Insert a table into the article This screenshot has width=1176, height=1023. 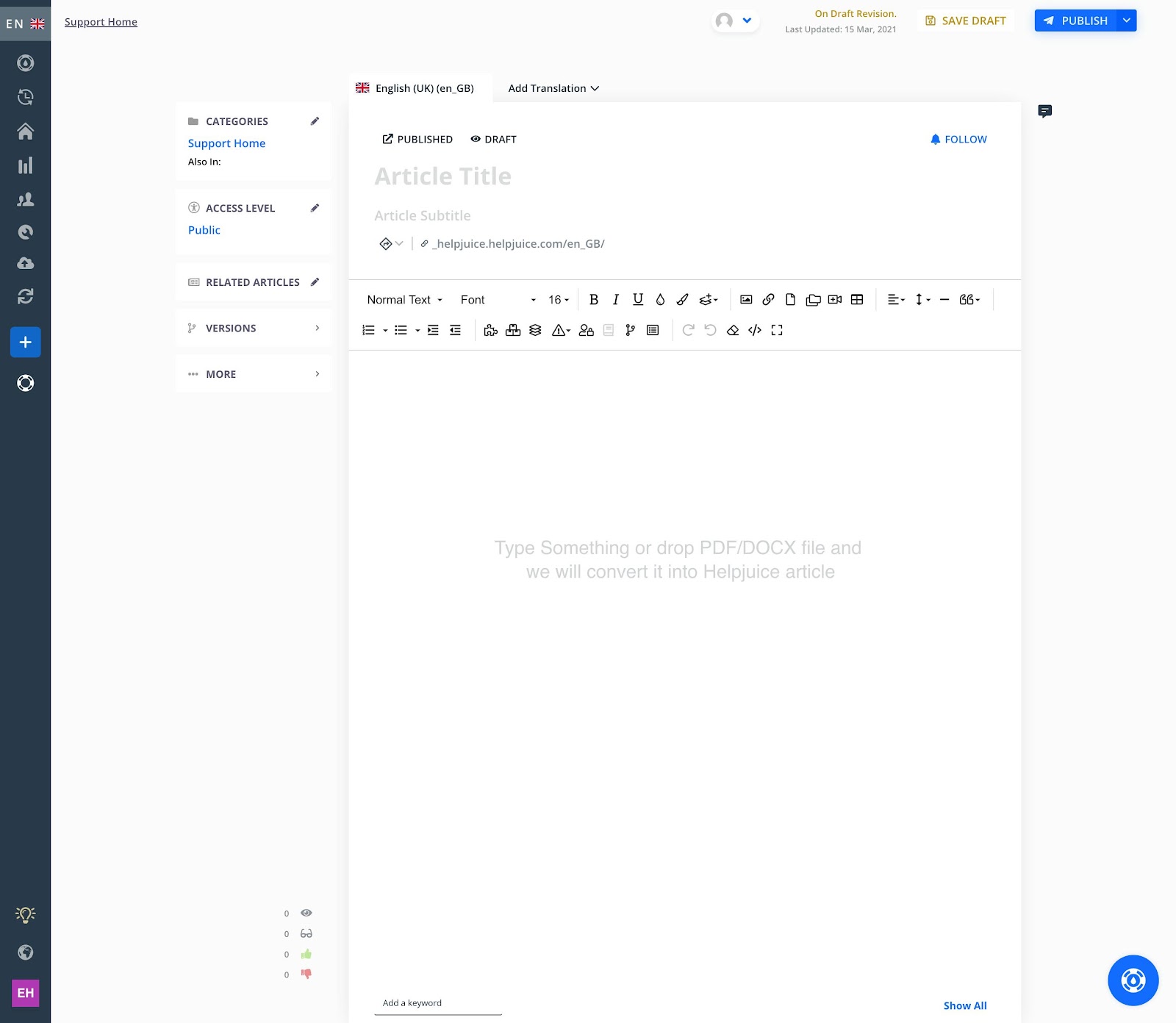coord(857,299)
